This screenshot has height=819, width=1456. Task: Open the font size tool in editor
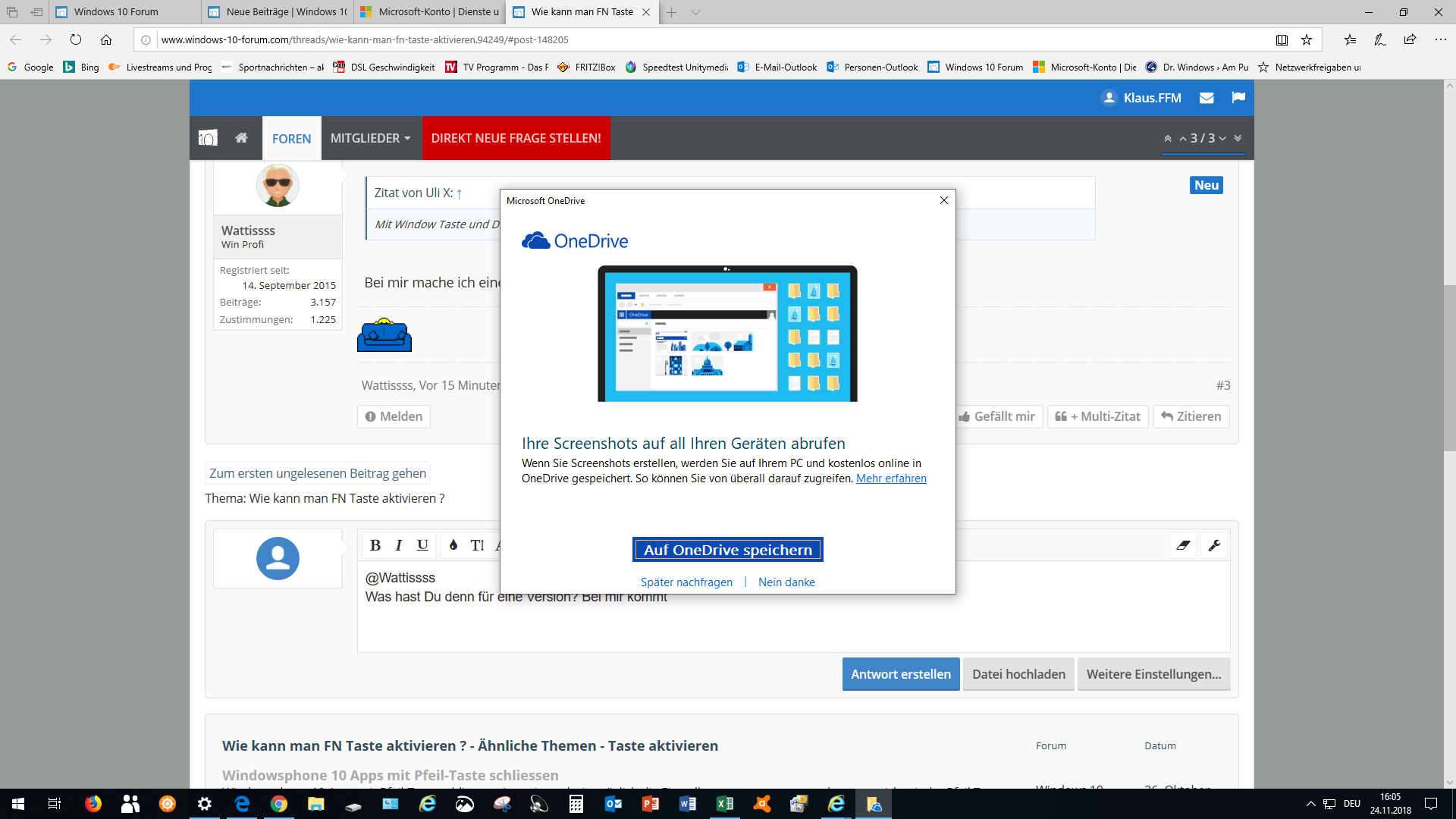click(x=477, y=545)
